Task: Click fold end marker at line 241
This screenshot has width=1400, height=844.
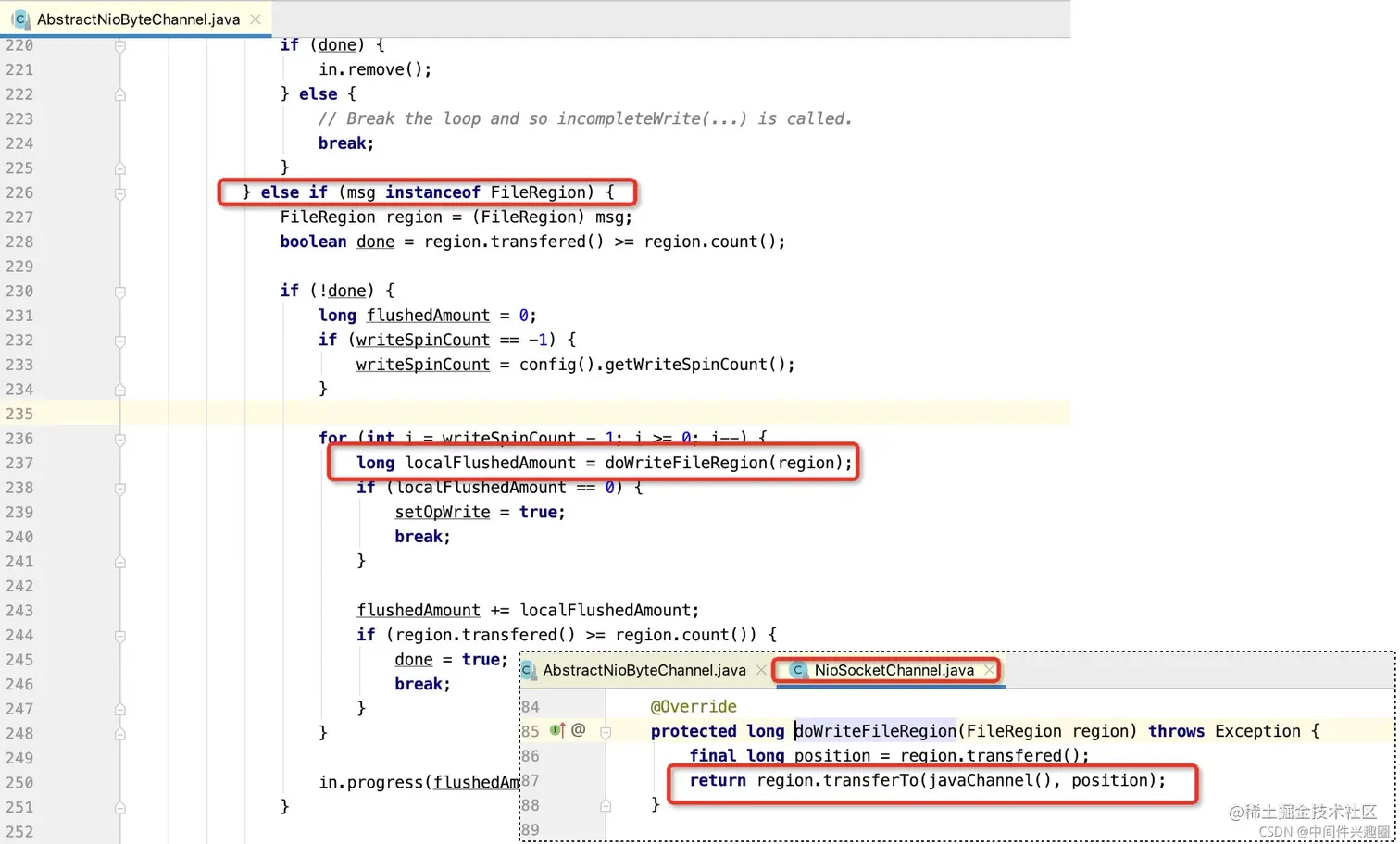Action: (x=120, y=562)
